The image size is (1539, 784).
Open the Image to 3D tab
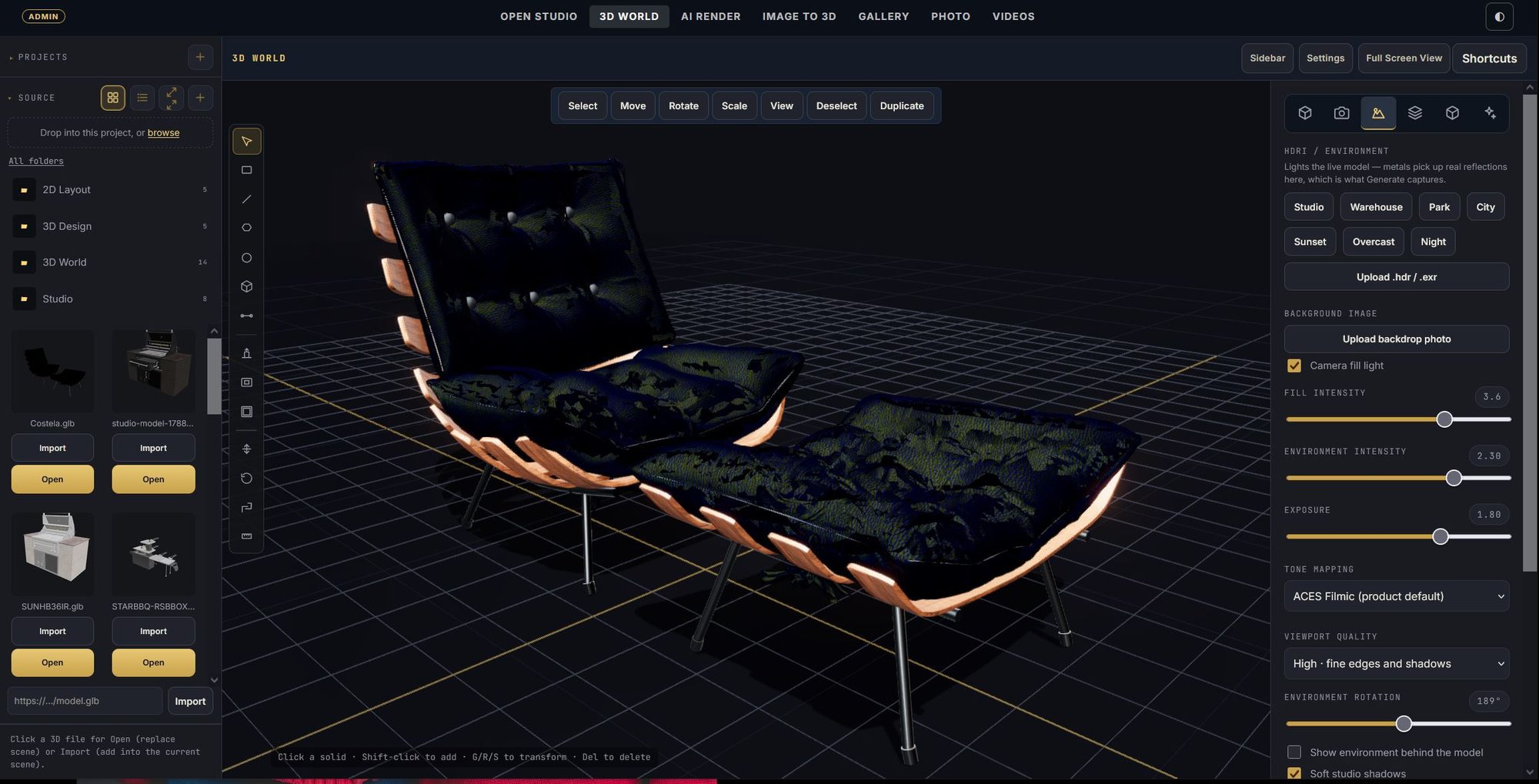tap(799, 16)
